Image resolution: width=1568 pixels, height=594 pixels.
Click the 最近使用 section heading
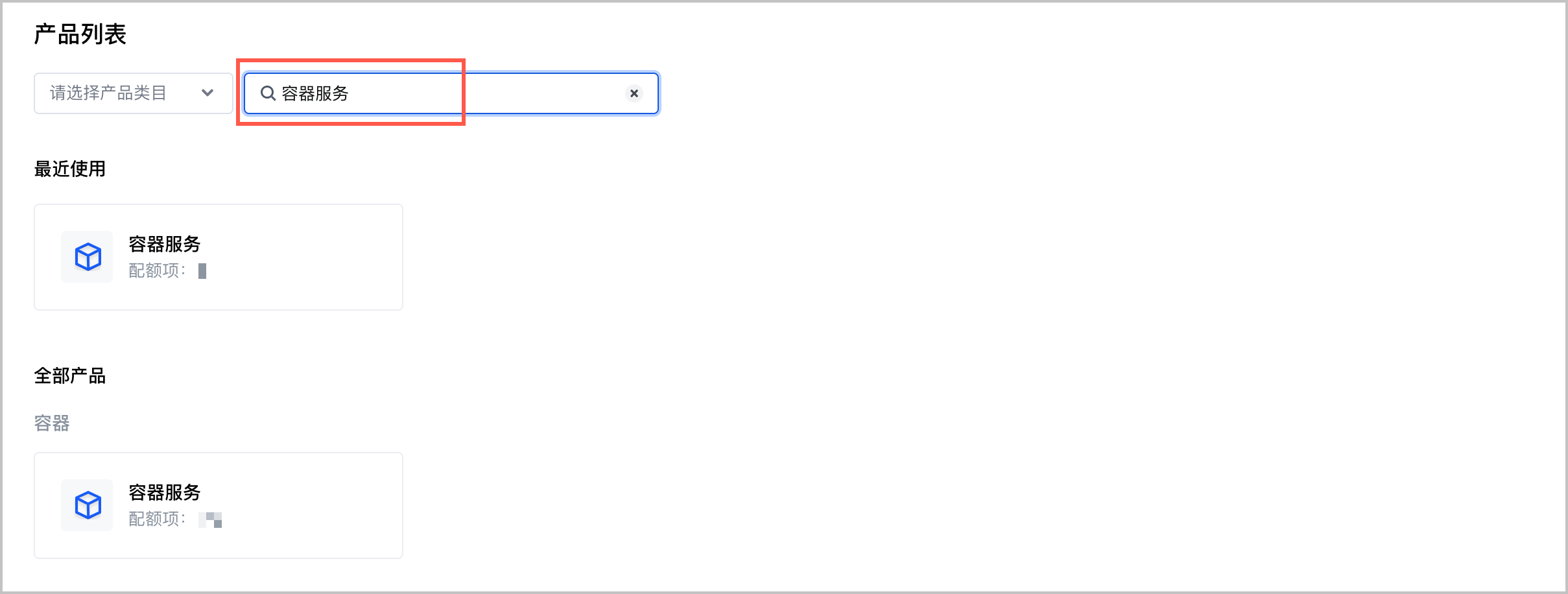coord(70,169)
